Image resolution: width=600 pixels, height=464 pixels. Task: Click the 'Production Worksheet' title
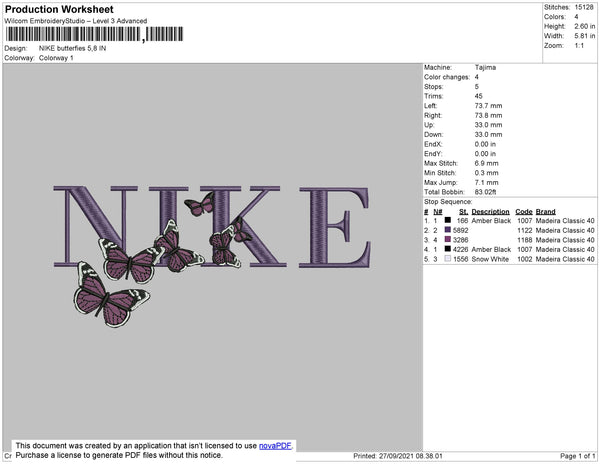point(59,10)
